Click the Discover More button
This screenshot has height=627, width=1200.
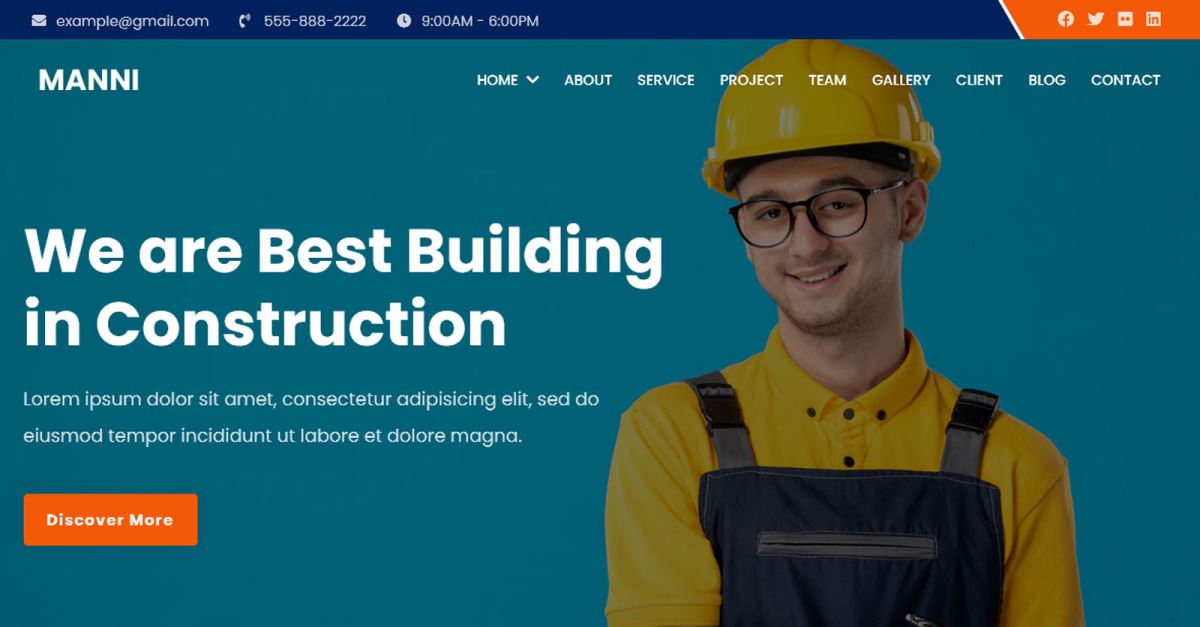point(110,519)
